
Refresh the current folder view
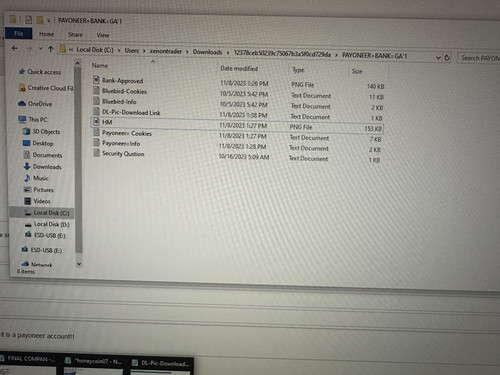click(447, 58)
